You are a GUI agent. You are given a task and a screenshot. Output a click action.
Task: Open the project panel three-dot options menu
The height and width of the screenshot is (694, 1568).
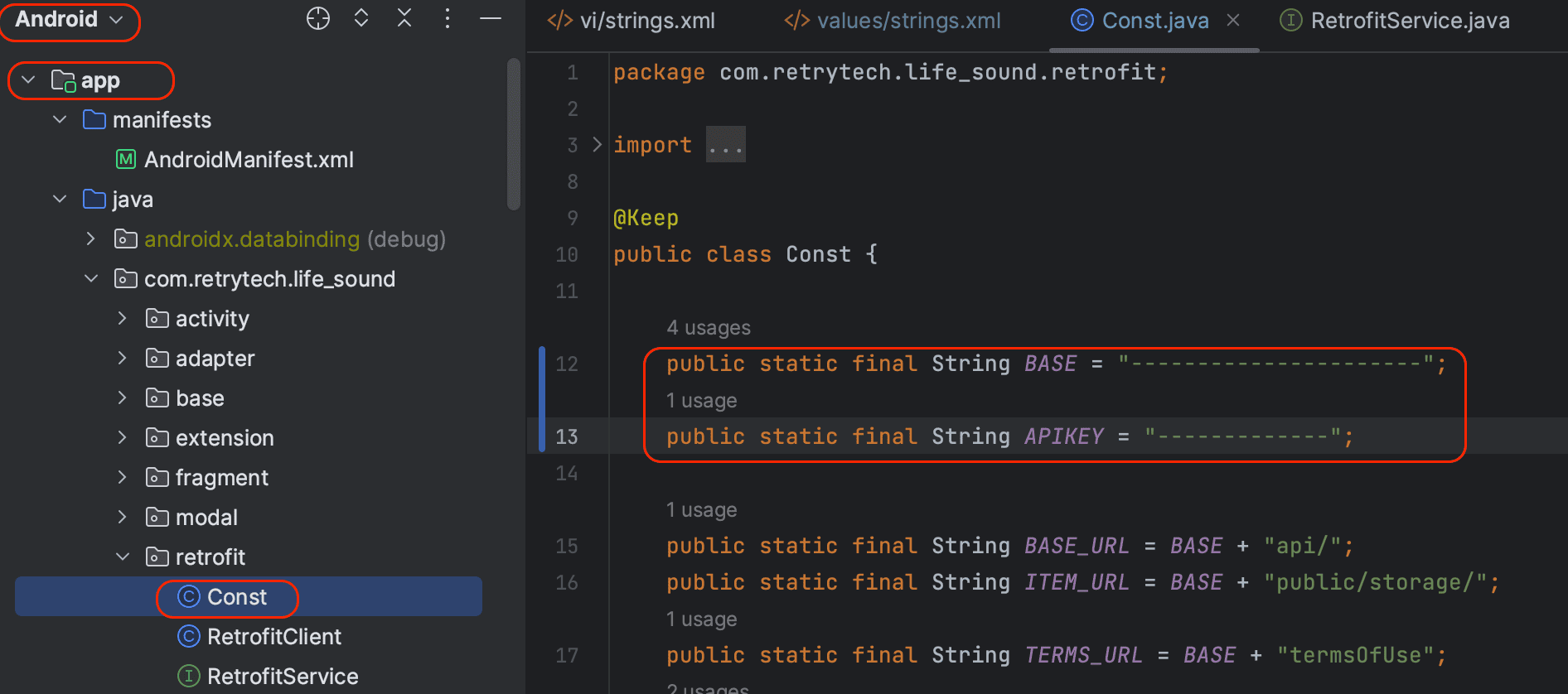pyautogui.click(x=448, y=18)
